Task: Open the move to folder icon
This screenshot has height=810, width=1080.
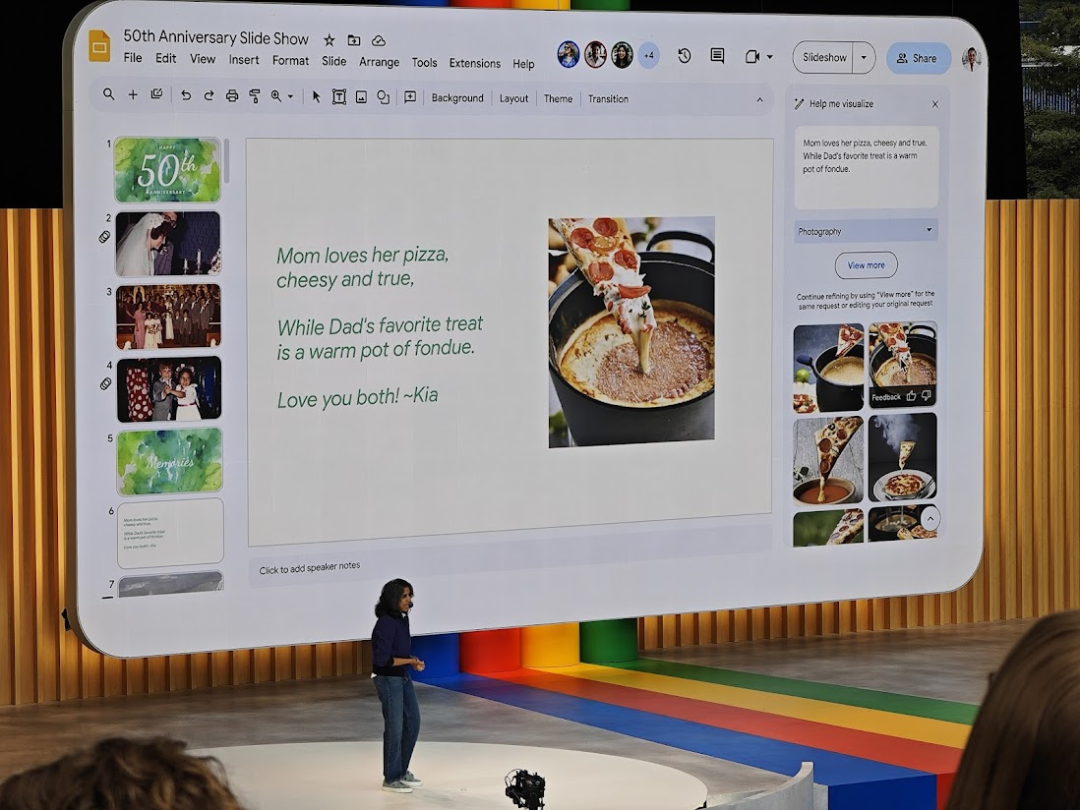Action: pos(354,40)
